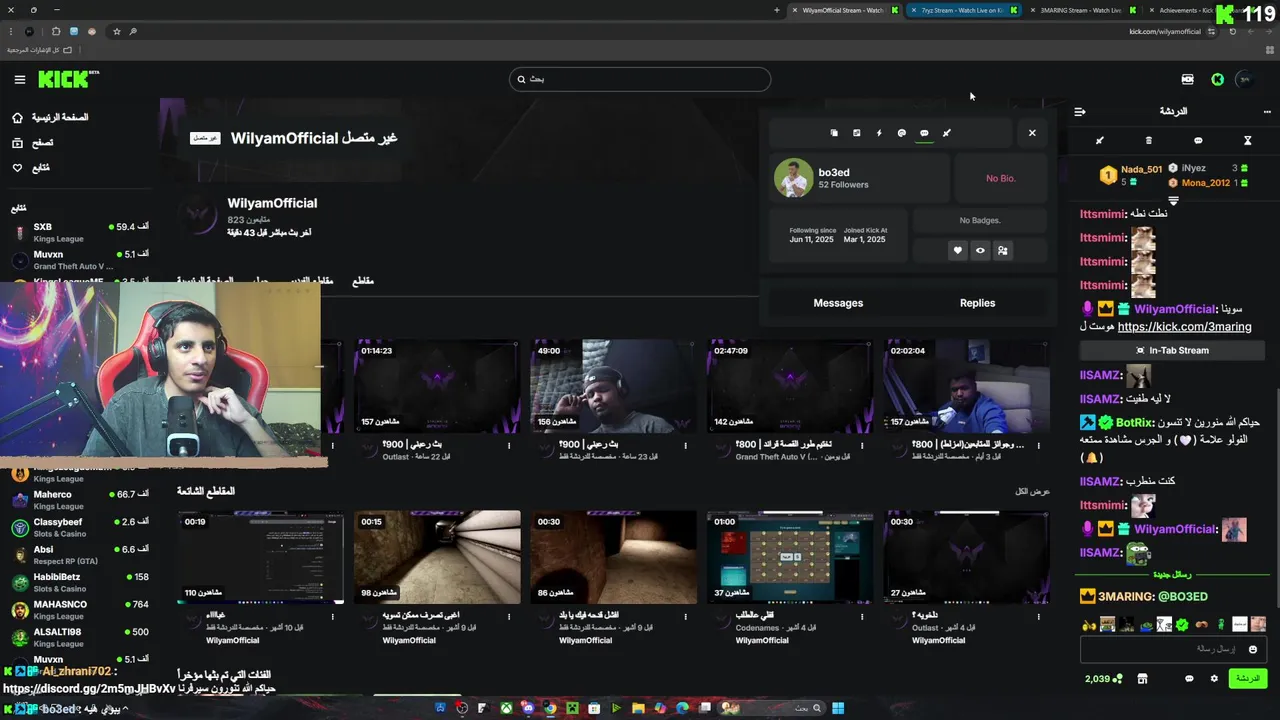This screenshot has height=720, width=1280.
Task: Open the shop store icon below chat
Action: [x=1142, y=679]
